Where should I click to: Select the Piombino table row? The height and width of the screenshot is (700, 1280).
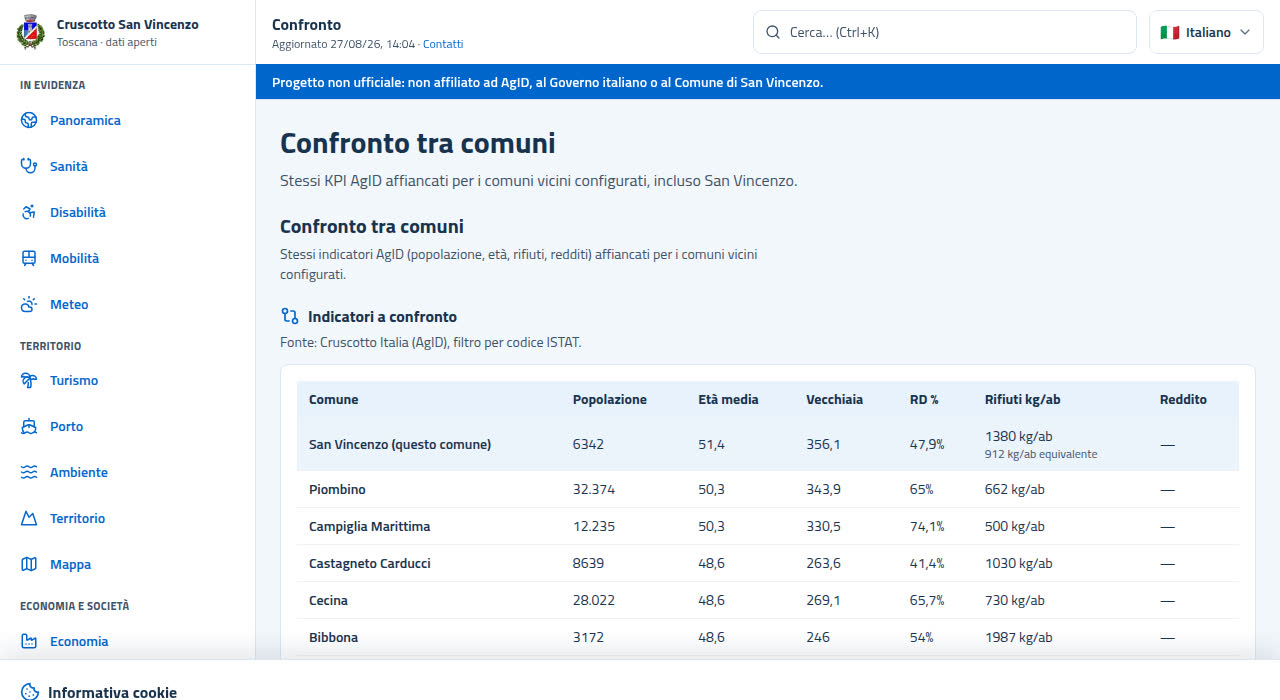(x=768, y=490)
